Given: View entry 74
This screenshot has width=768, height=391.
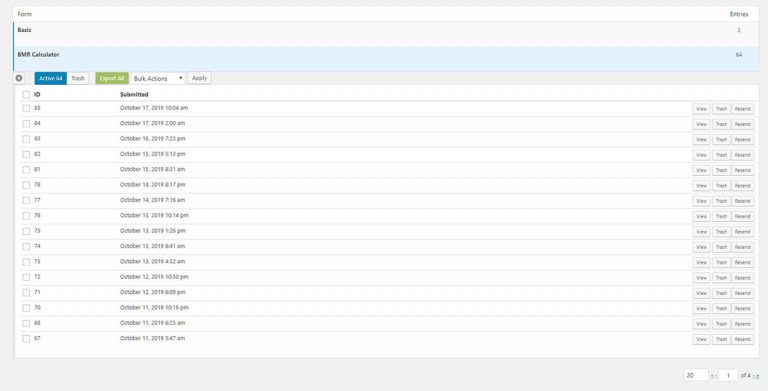Looking at the screenshot, I should click(x=701, y=247).
